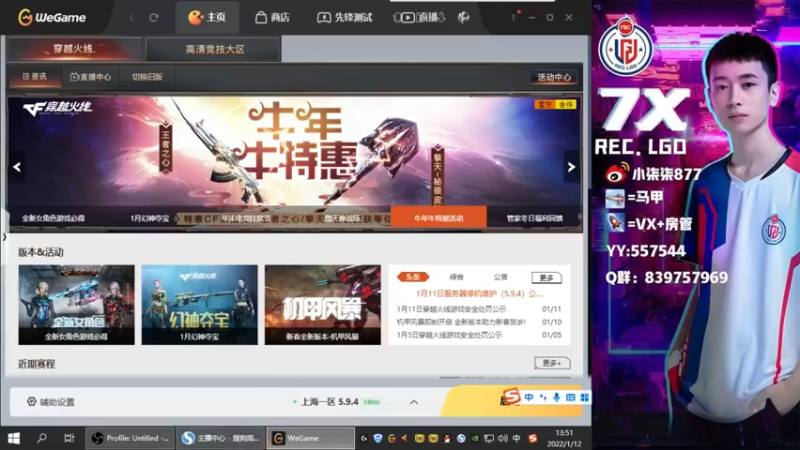Viewport: 800px width, 450px height.
Task: Refresh the WeGame page
Action: point(154,18)
